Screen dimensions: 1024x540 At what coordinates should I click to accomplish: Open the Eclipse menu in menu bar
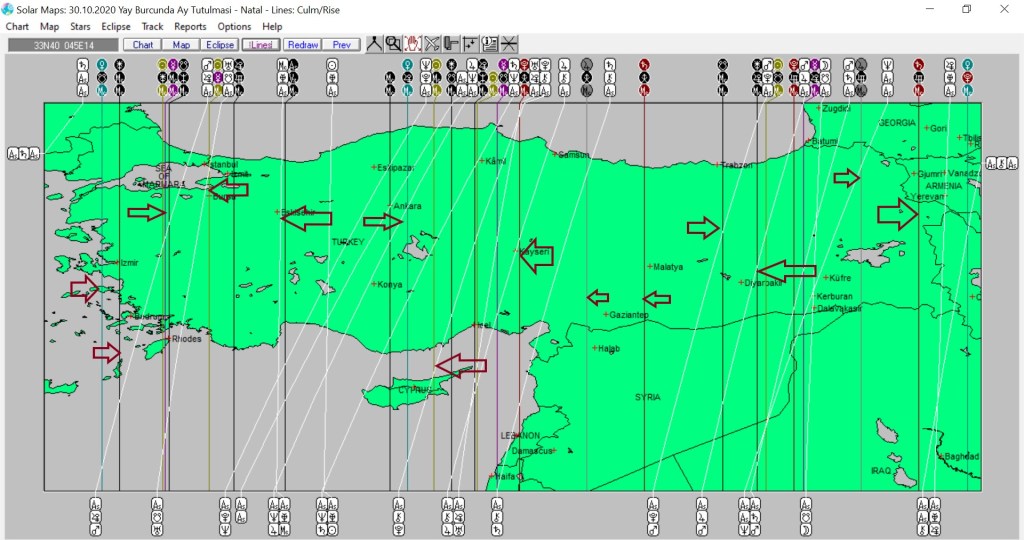[116, 27]
